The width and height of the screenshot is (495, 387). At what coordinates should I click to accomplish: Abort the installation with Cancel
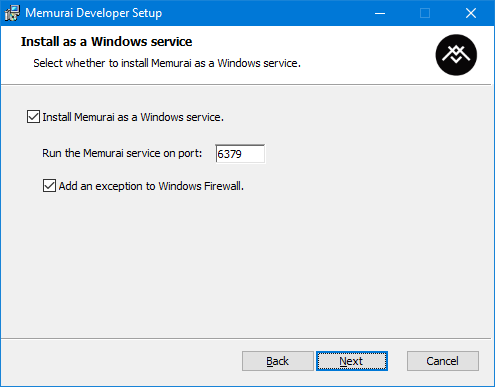click(x=443, y=361)
